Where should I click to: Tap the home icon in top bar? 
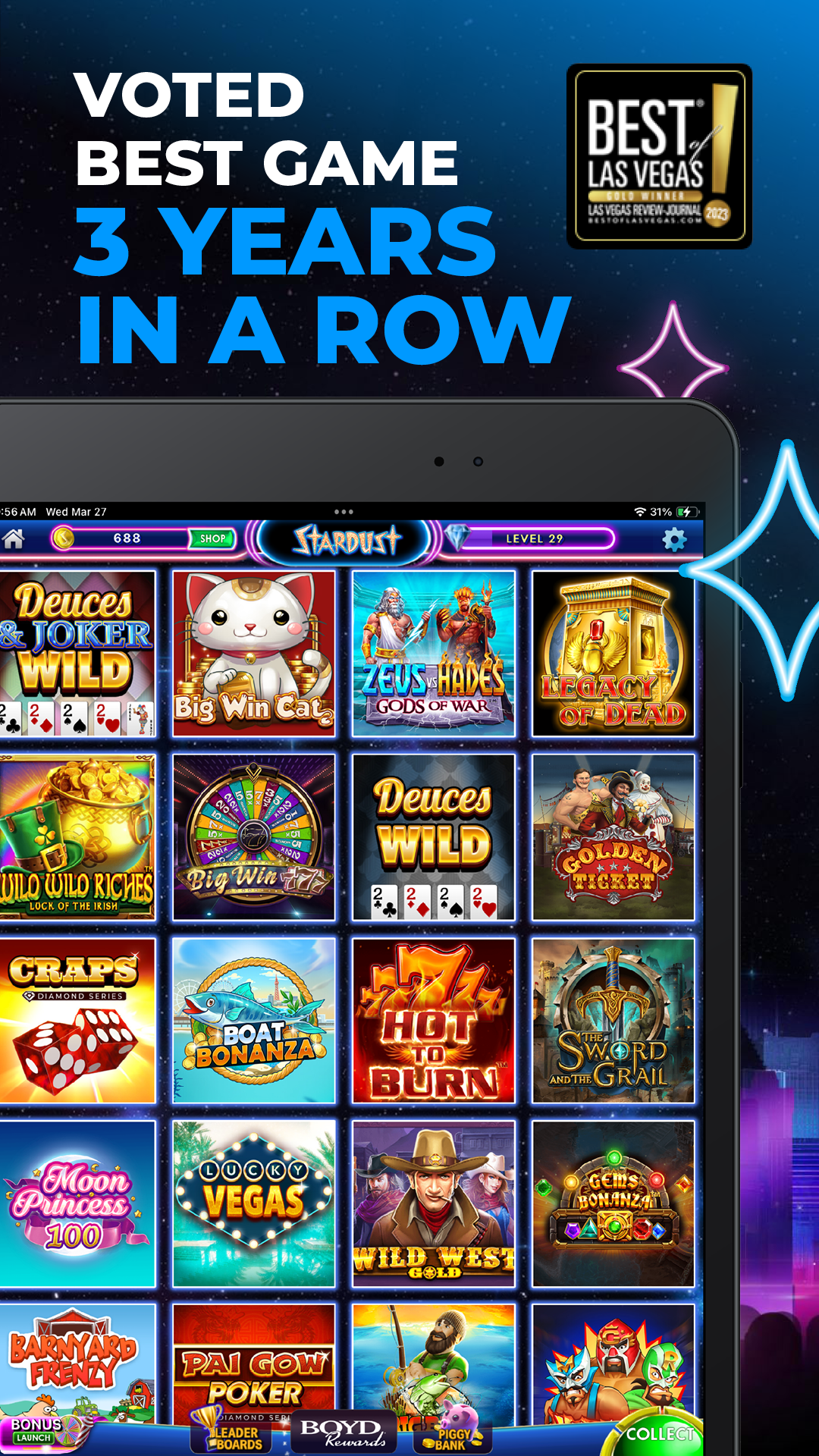[13, 538]
